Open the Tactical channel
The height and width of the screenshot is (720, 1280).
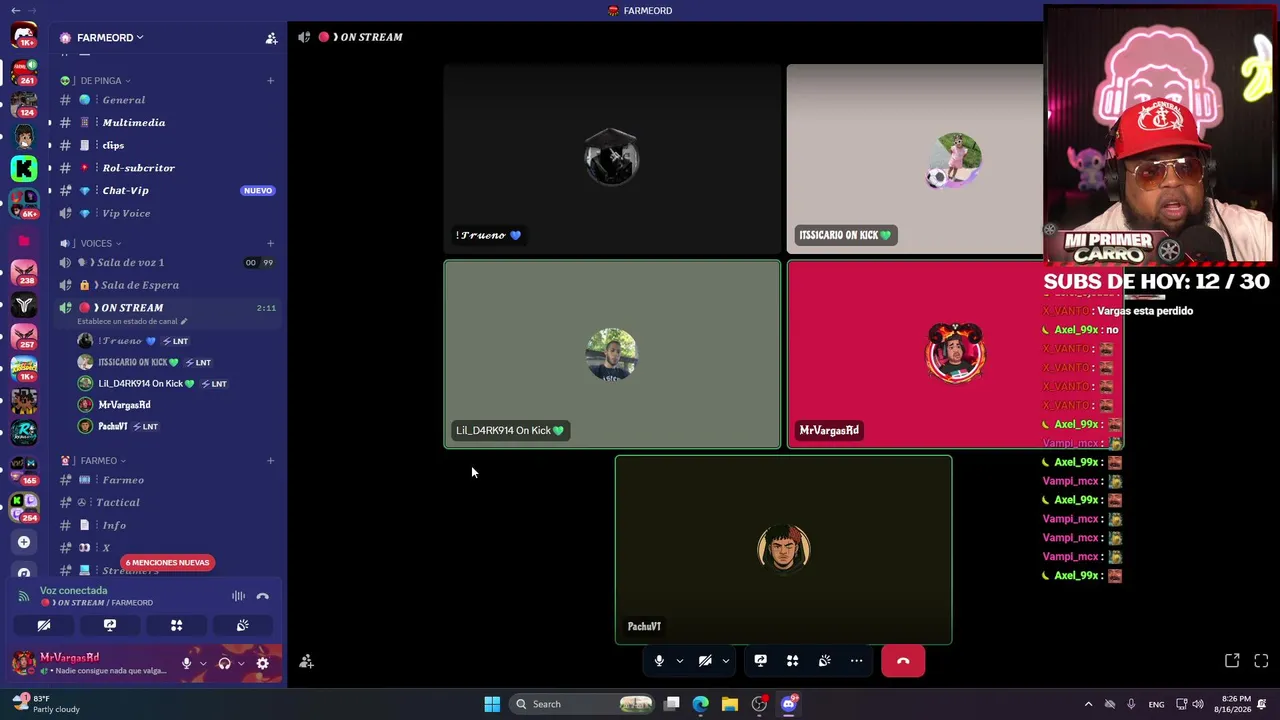168,503
